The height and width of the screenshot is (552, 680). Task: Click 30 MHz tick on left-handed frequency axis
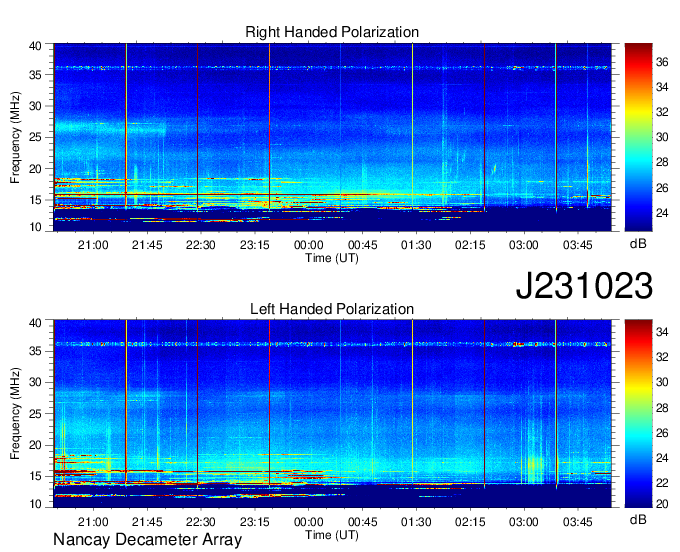coord(35,382)
